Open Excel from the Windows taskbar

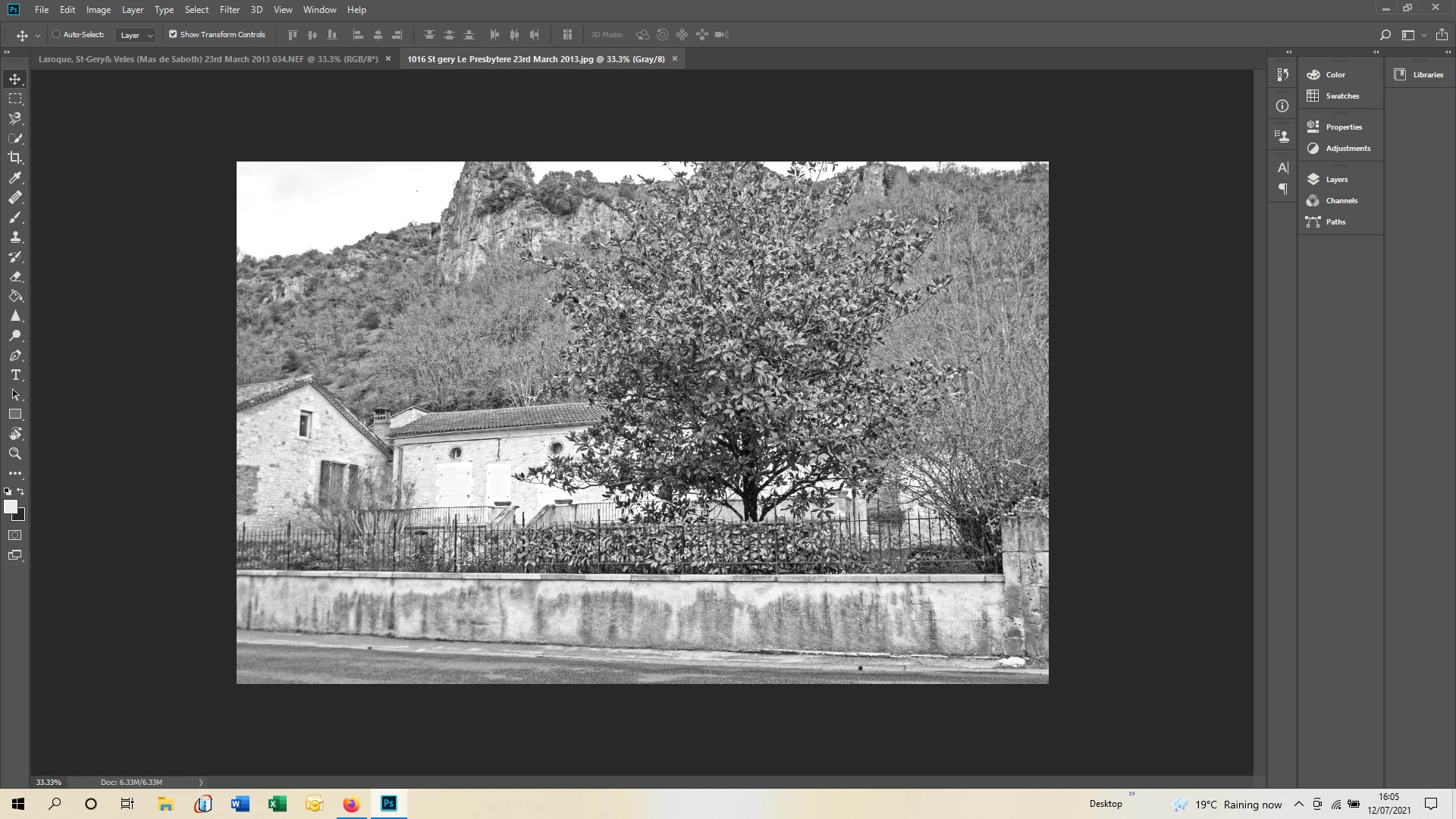277,804
